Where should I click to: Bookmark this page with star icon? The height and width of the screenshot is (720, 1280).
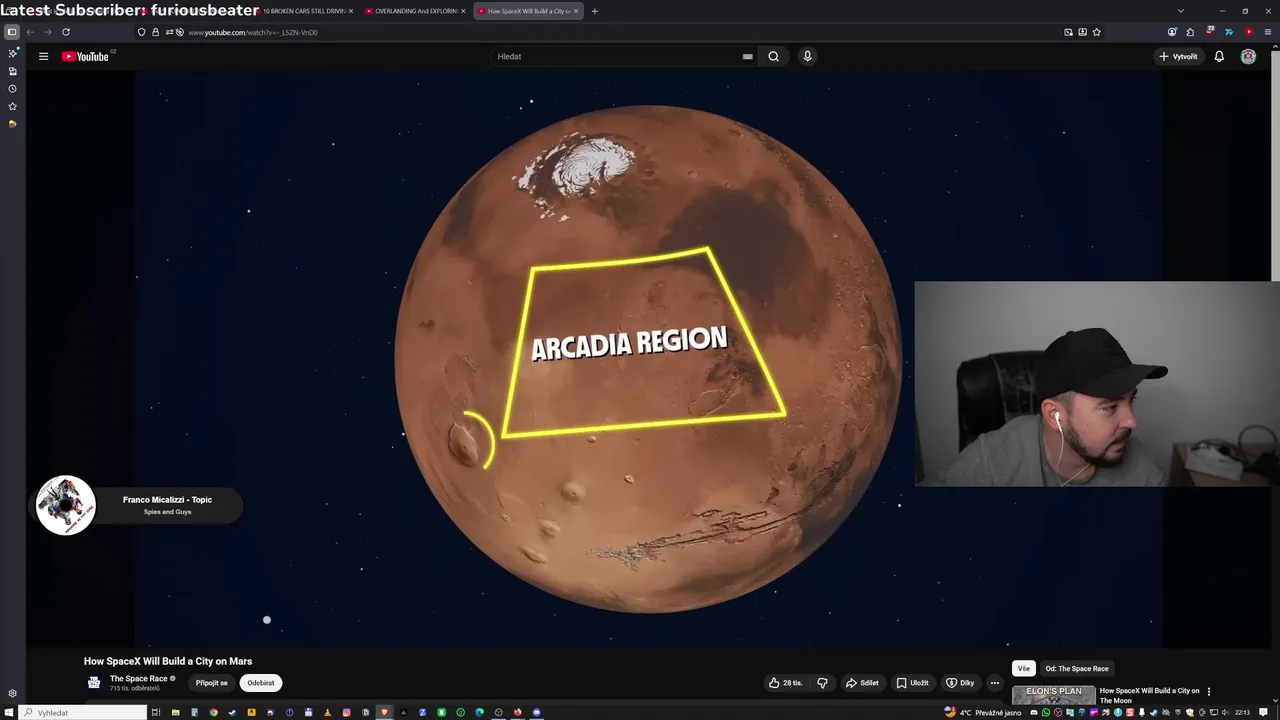point(1096,32)
